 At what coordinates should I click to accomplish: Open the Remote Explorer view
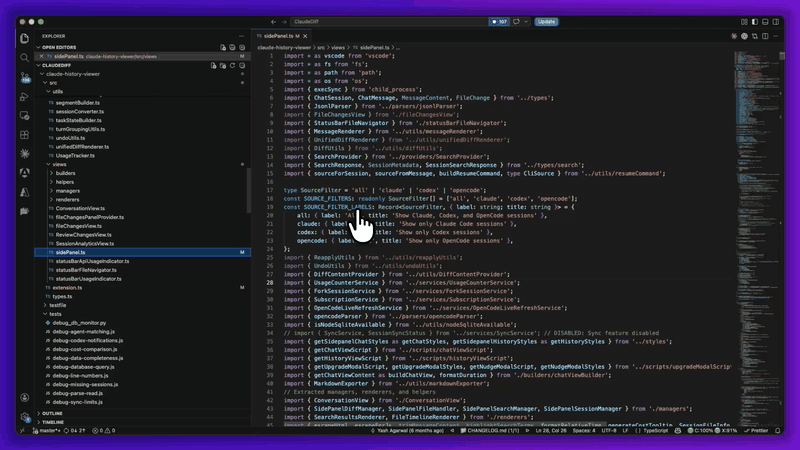(x=24, y=116)
